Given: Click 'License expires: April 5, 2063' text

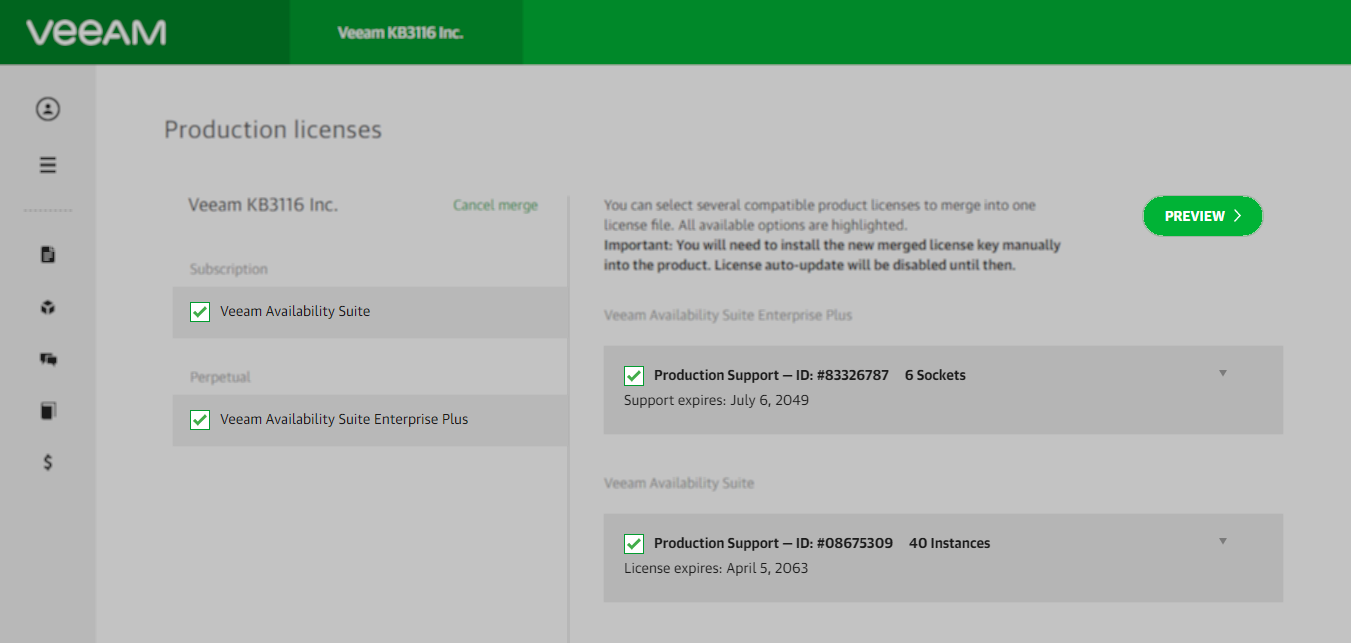Looking at the screenshot, I should pyautogui.click(x=716, y=568).
